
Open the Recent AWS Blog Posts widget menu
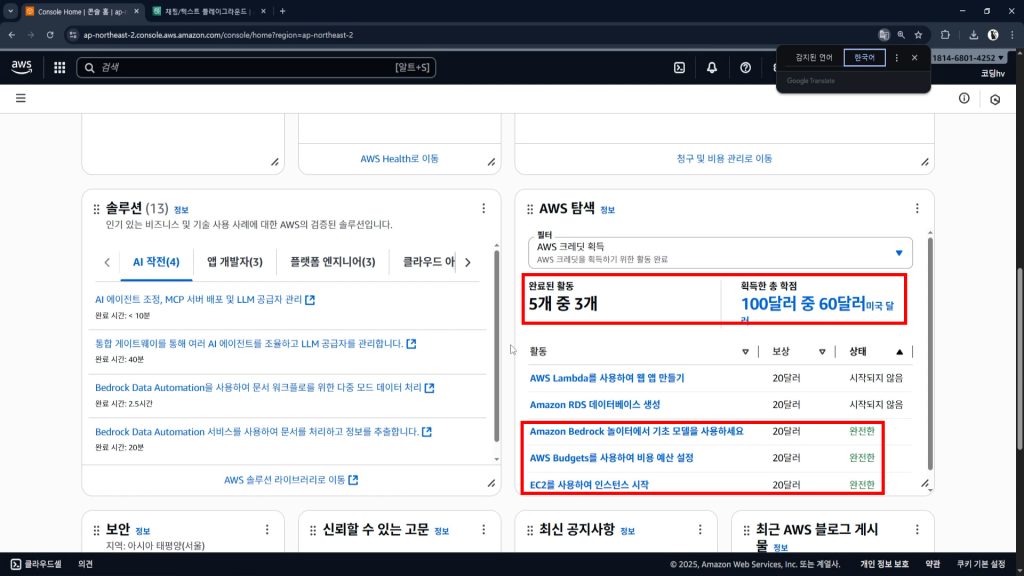[x=917, y=529]
